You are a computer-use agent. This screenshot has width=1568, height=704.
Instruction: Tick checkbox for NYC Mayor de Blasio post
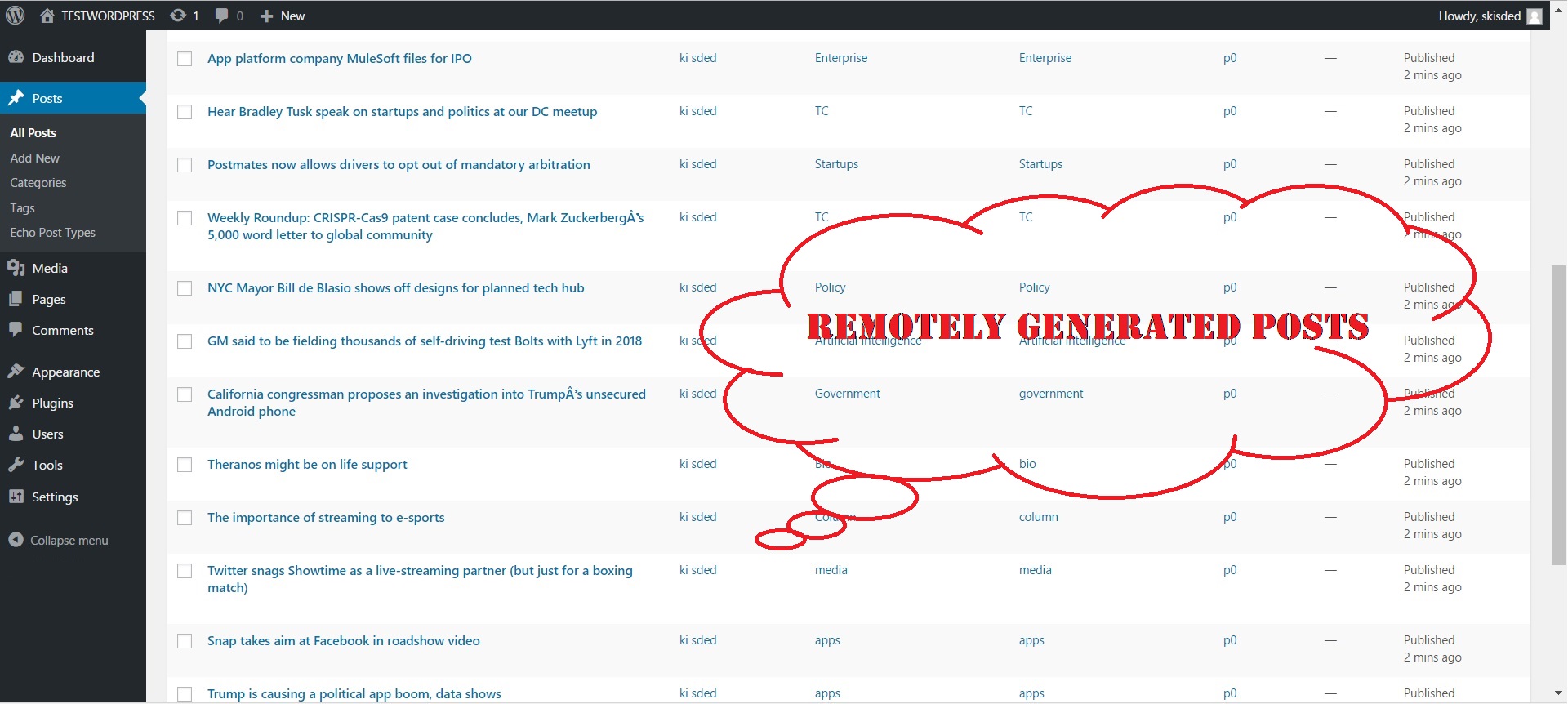[185, 288]
